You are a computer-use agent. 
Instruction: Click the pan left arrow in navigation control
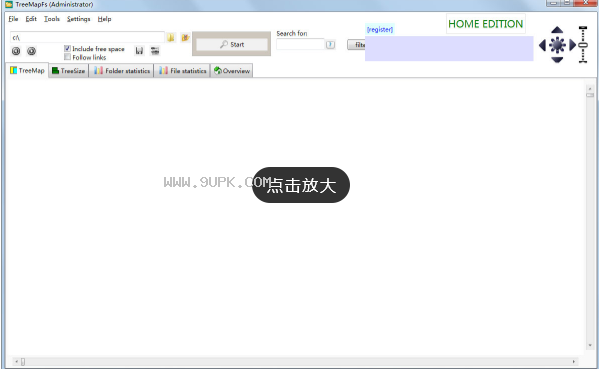(x=542, y=45)
